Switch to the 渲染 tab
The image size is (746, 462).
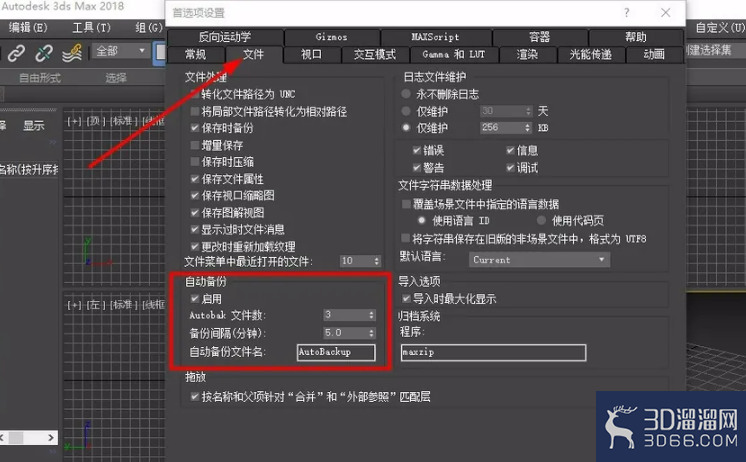pos(527,55)
